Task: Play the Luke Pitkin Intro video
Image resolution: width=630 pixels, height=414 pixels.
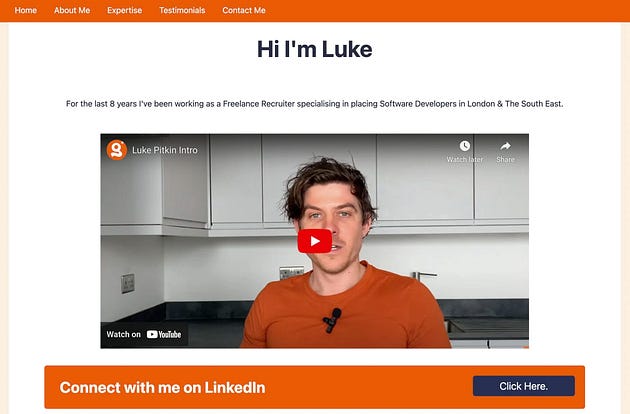Action: point(315,241)
